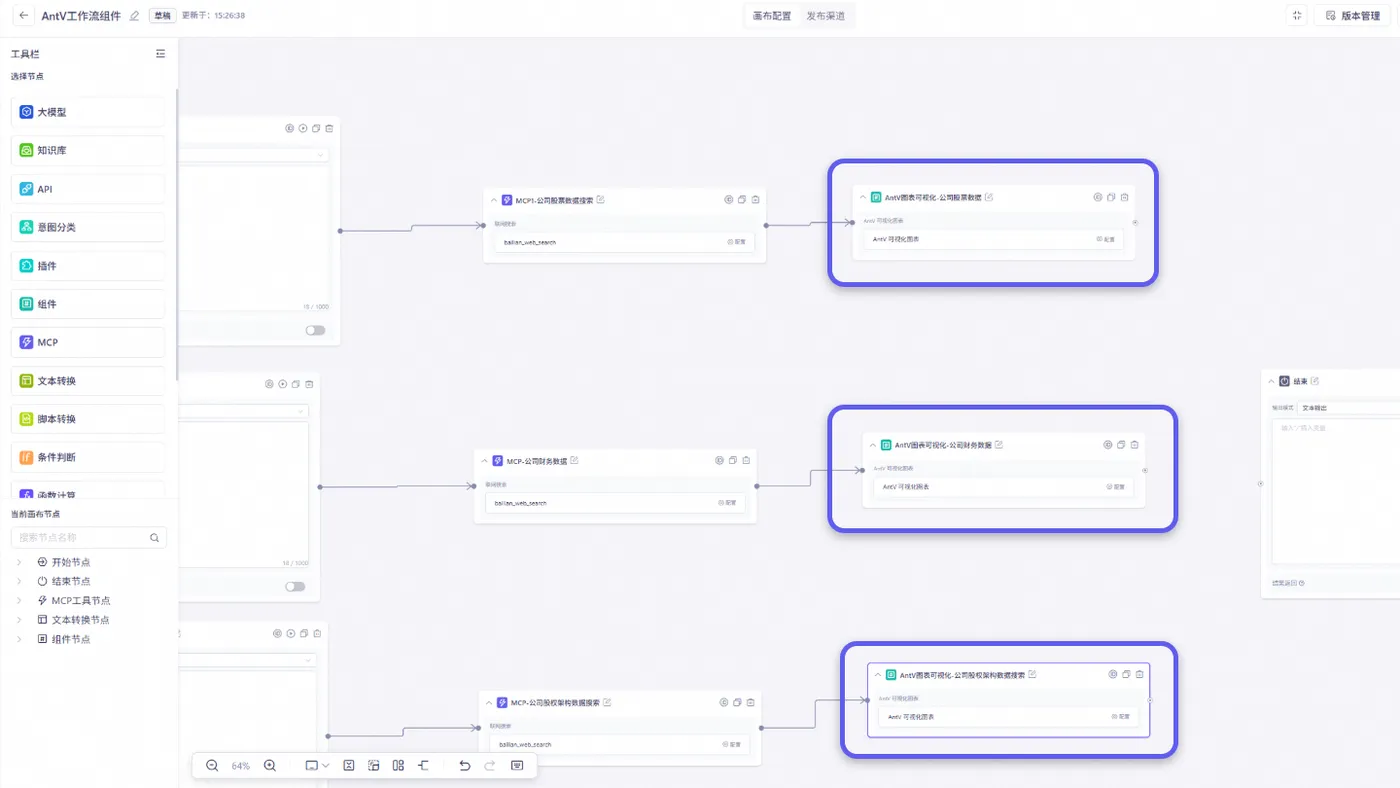Select the MCP node in toolbar

[x=88, y=342]
